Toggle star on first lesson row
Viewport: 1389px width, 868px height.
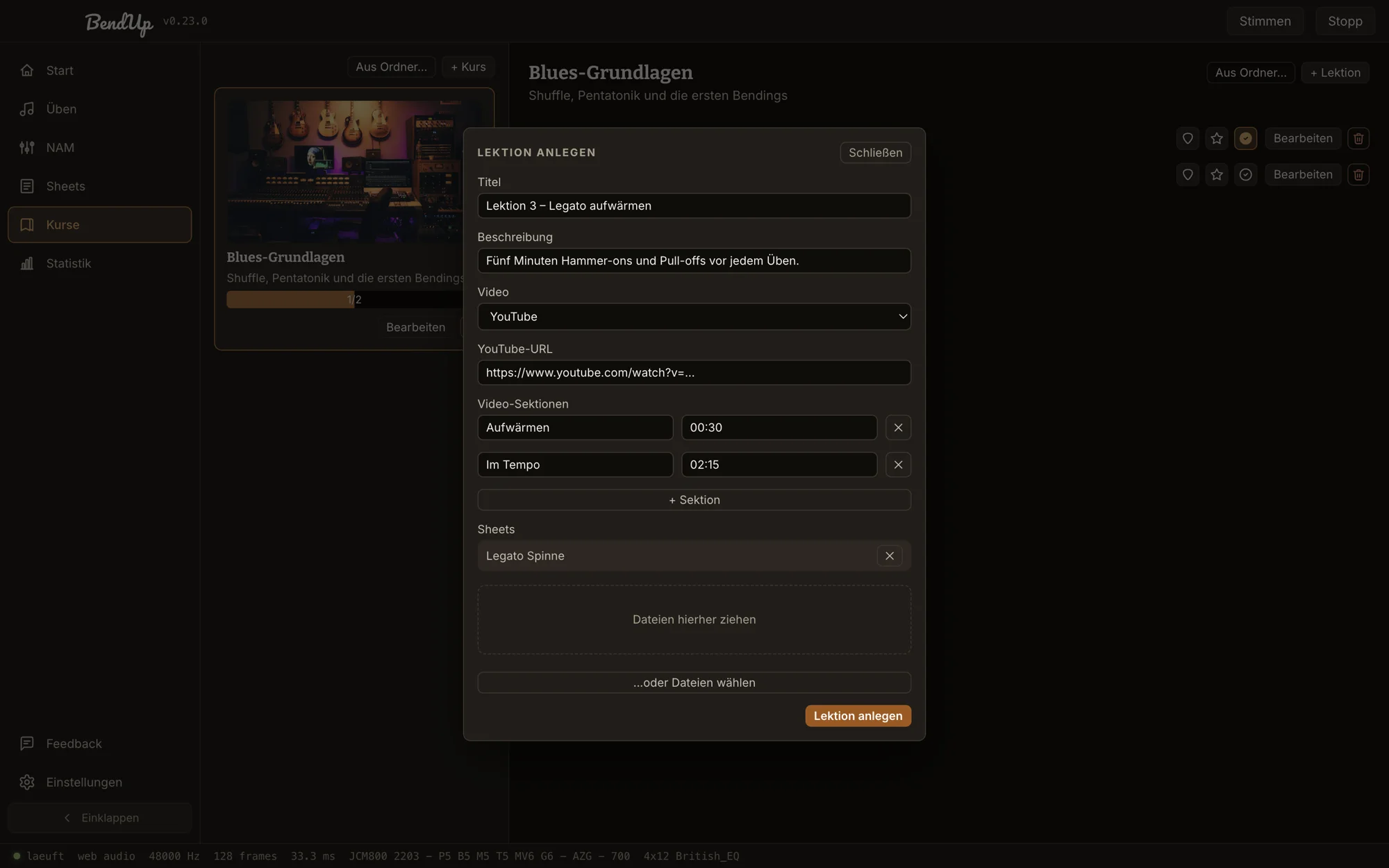(1217, 138)
